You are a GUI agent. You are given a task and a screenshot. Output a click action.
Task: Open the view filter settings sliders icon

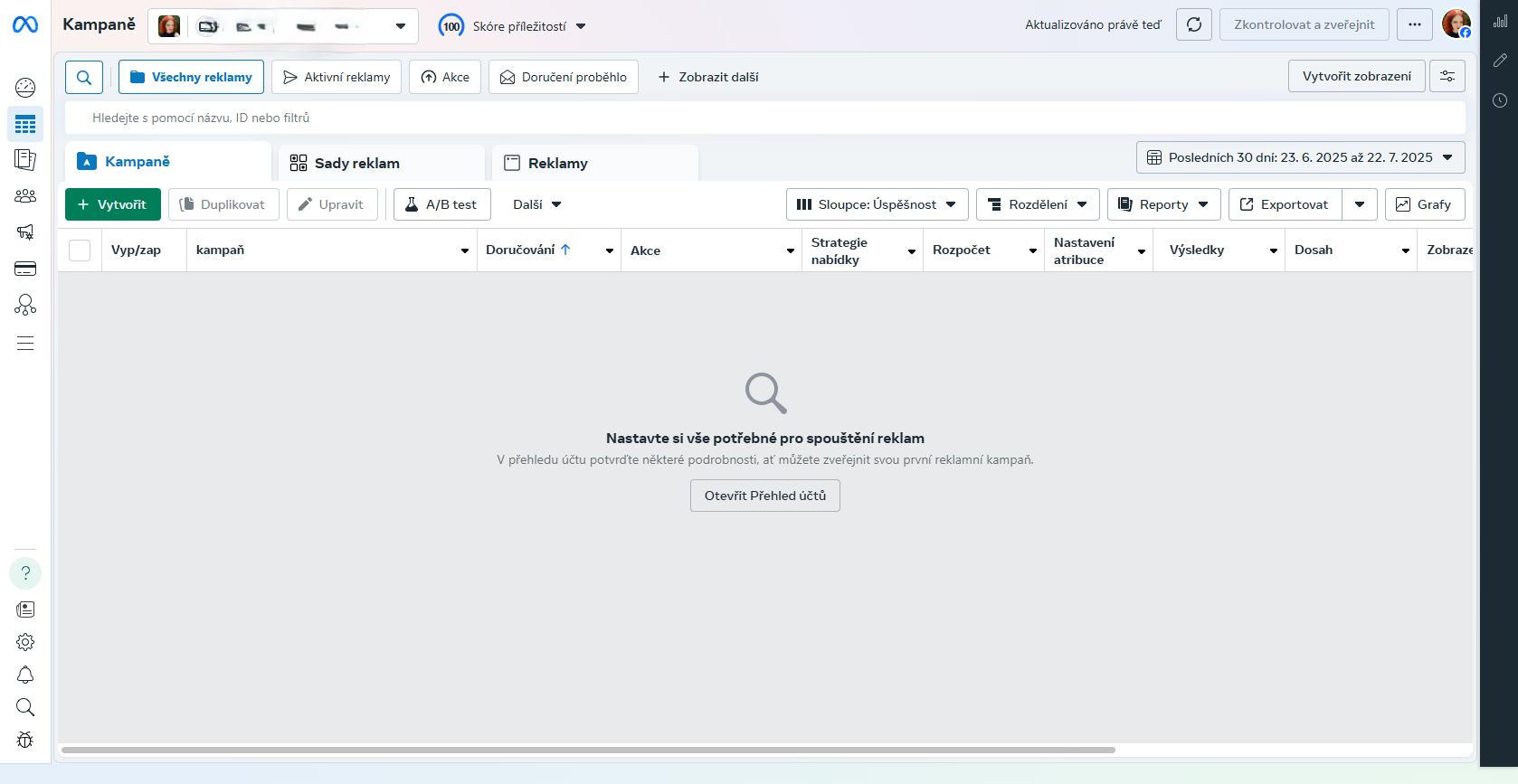1447,77
